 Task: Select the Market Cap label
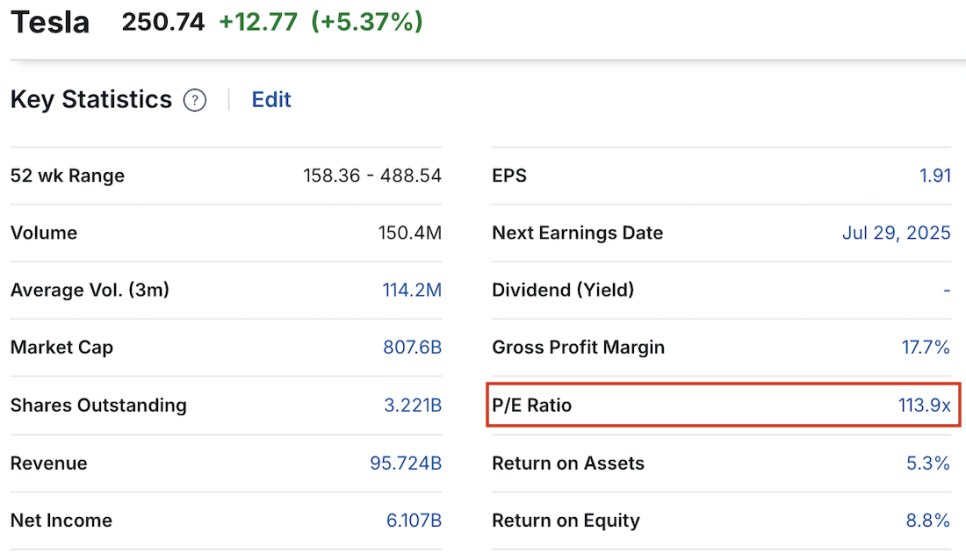62,347
